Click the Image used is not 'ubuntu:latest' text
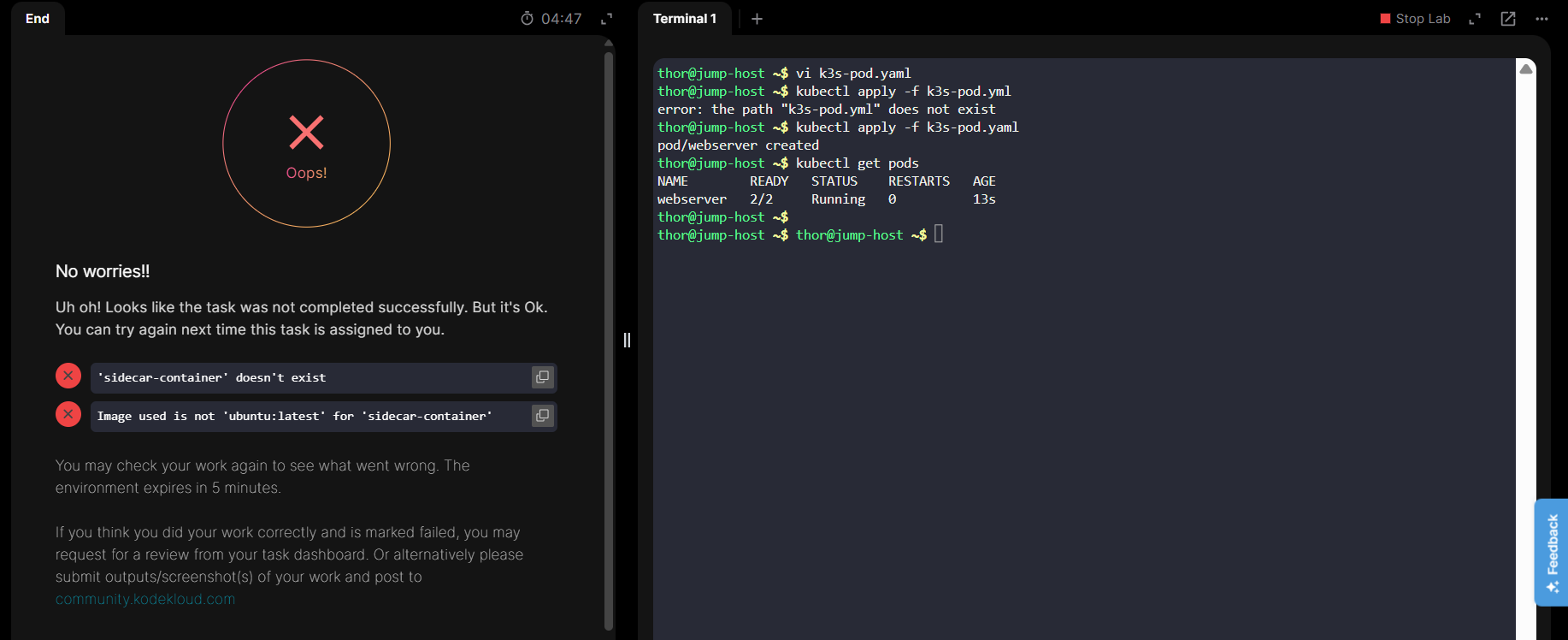This screenshot has height=640, width=1568. click(294, 416)
